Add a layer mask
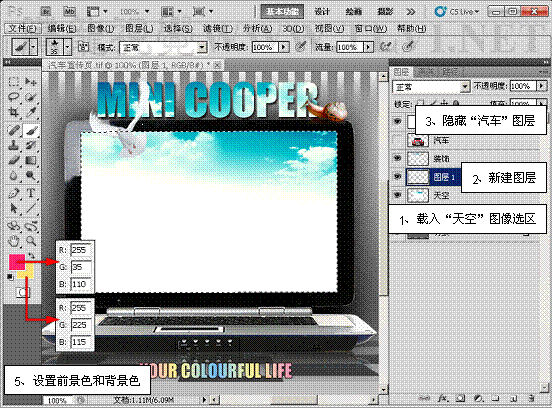Screen dimensions: 552x408 (460, 398)
